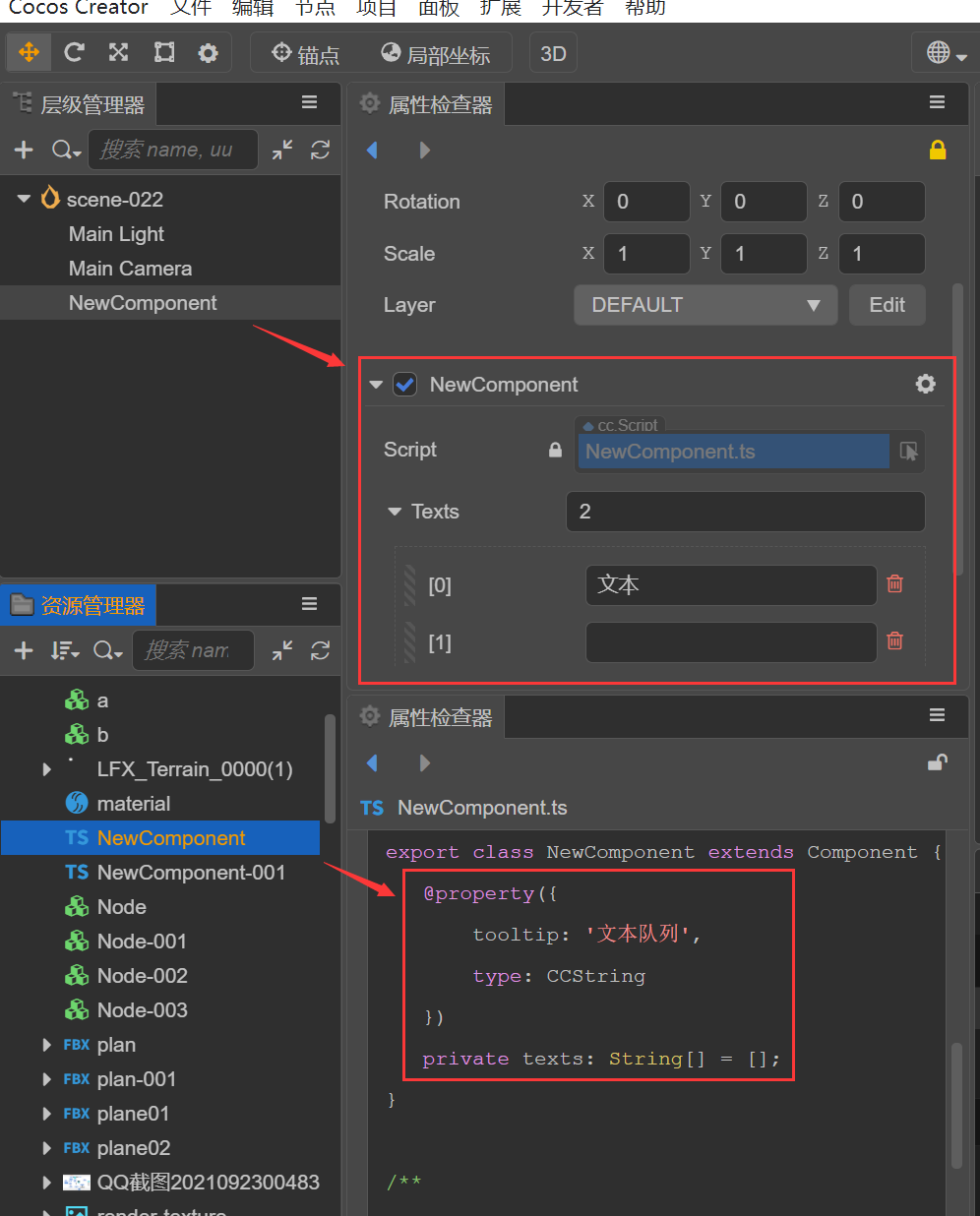The height and width of the screenshot is (1216, 980).
Task: Expand the QQ截图 image asset
Action: [46, 1183]
